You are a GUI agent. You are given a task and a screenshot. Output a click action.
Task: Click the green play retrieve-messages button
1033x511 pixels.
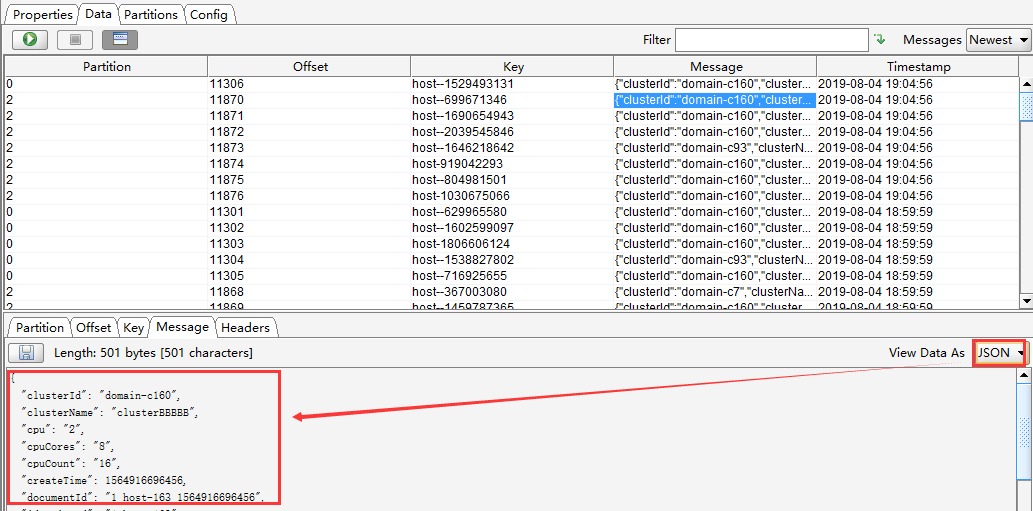30,40
